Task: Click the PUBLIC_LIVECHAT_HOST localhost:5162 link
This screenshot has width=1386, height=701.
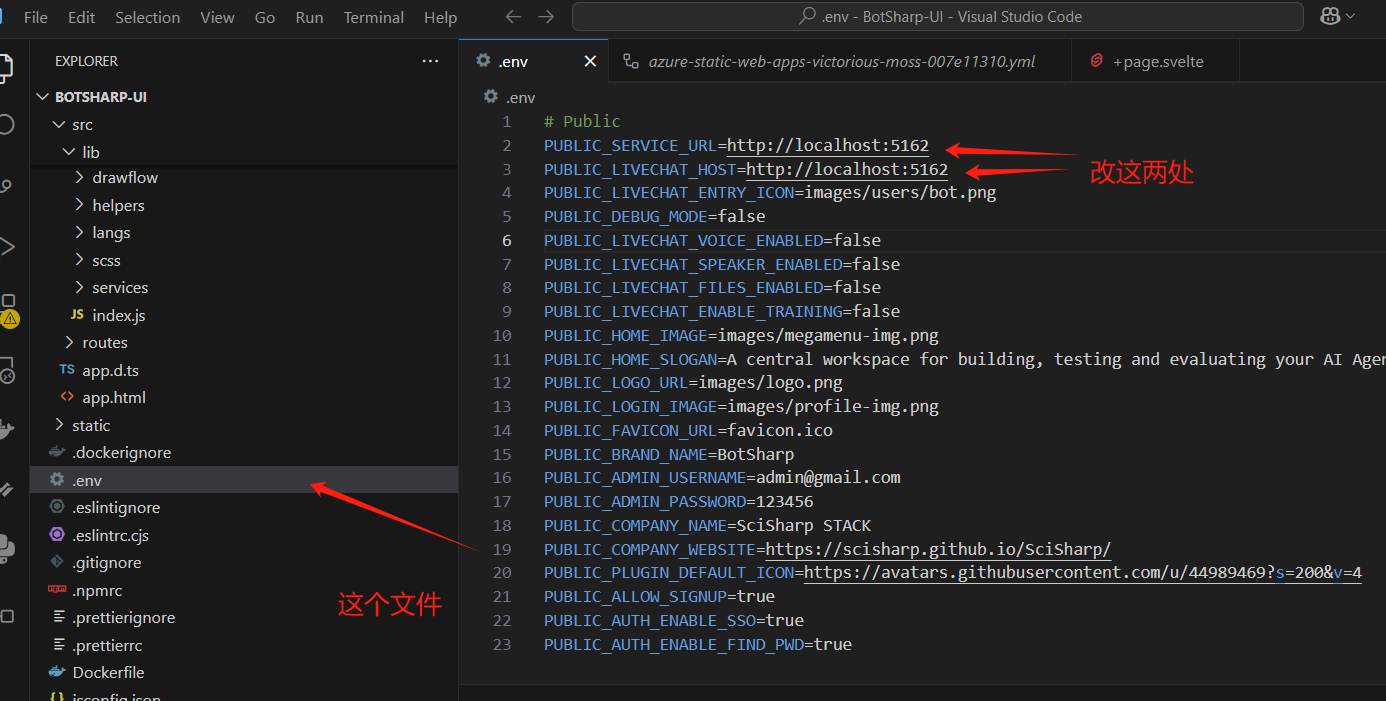Action: [x=847, y=170]
